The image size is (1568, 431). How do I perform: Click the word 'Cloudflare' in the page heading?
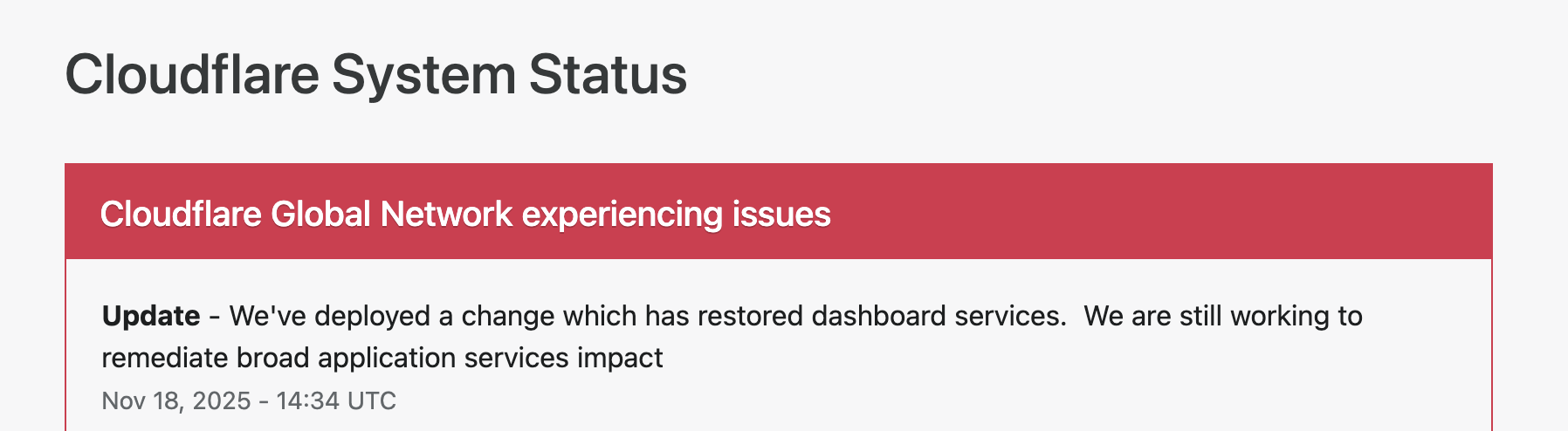click(x=192, y=74)
